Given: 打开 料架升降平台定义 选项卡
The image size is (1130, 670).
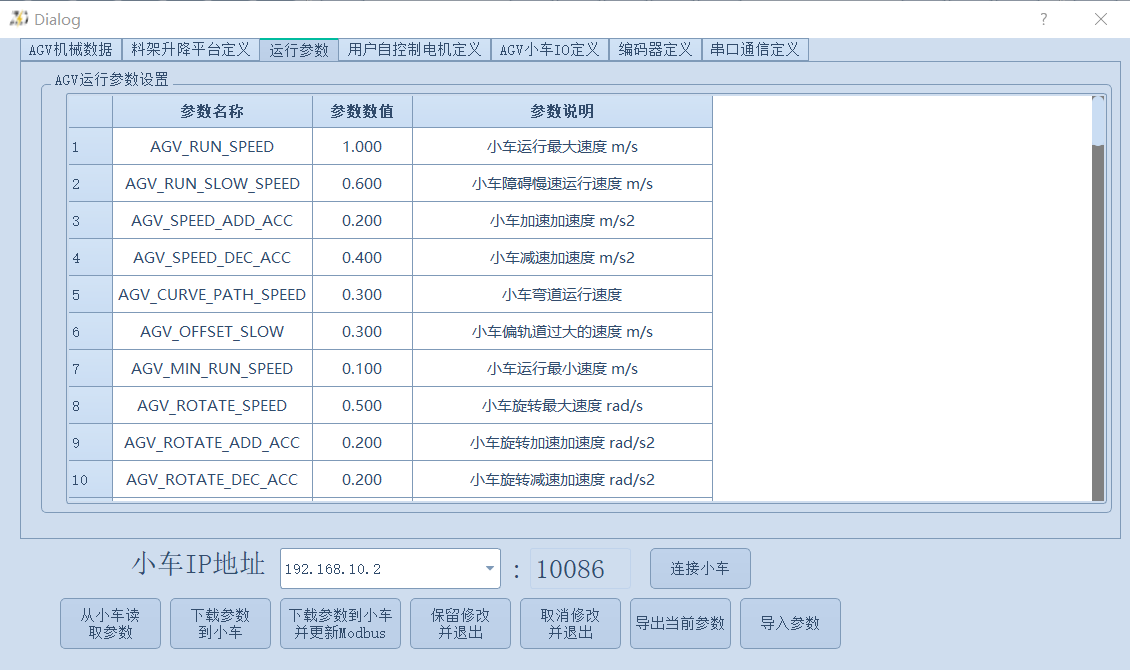Looking at the screenshot, I should tap(191, 48).
